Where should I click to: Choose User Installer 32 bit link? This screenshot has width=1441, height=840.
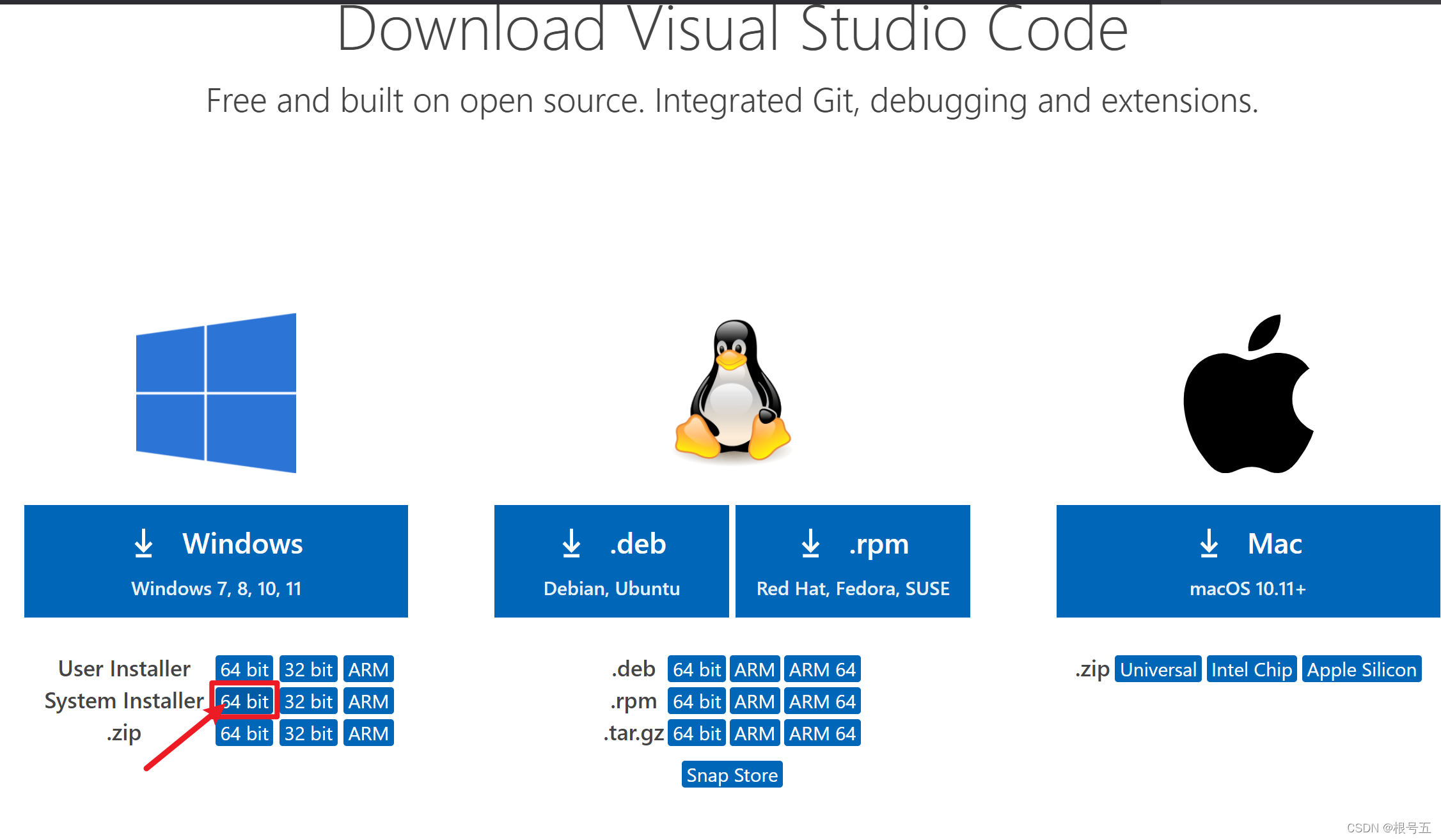(308, 669)
